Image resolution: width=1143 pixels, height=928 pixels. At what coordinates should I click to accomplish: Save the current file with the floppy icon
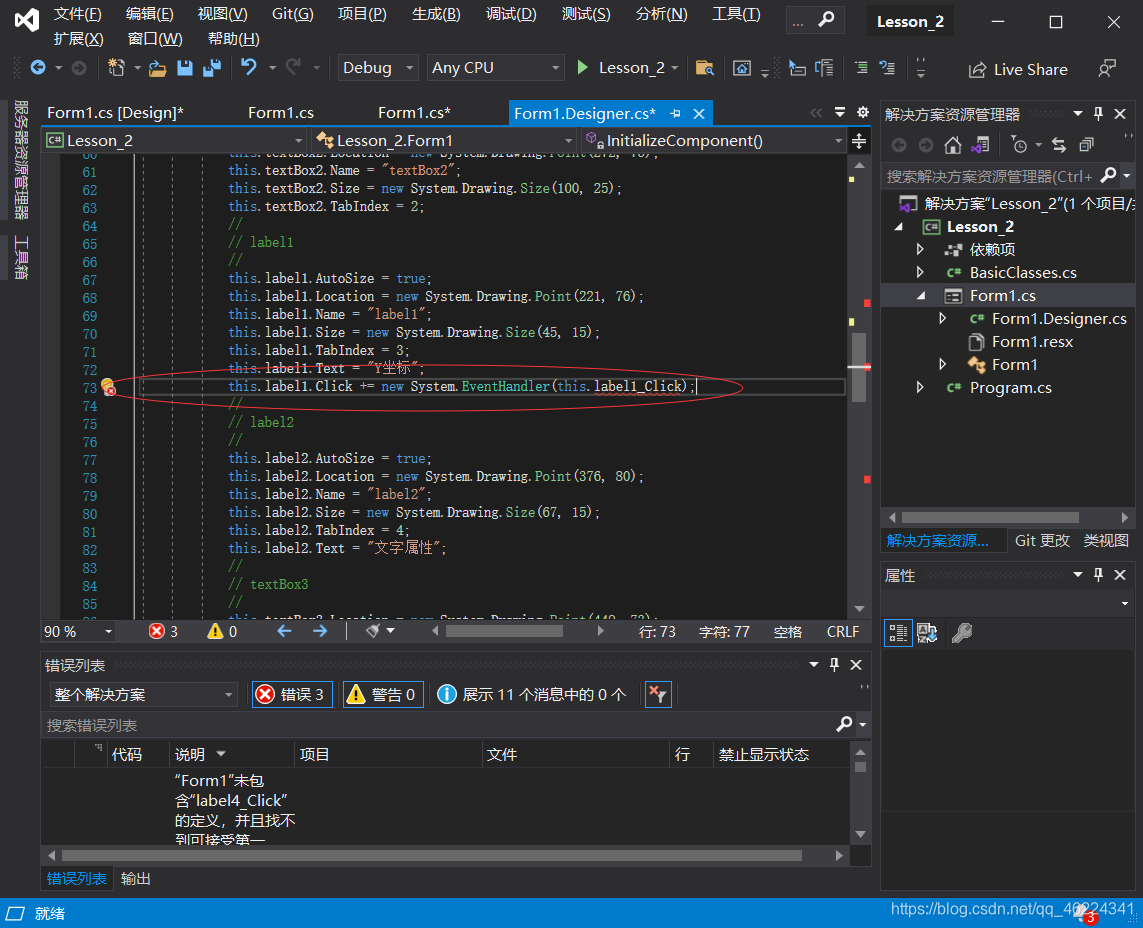[x=185, y=68]
